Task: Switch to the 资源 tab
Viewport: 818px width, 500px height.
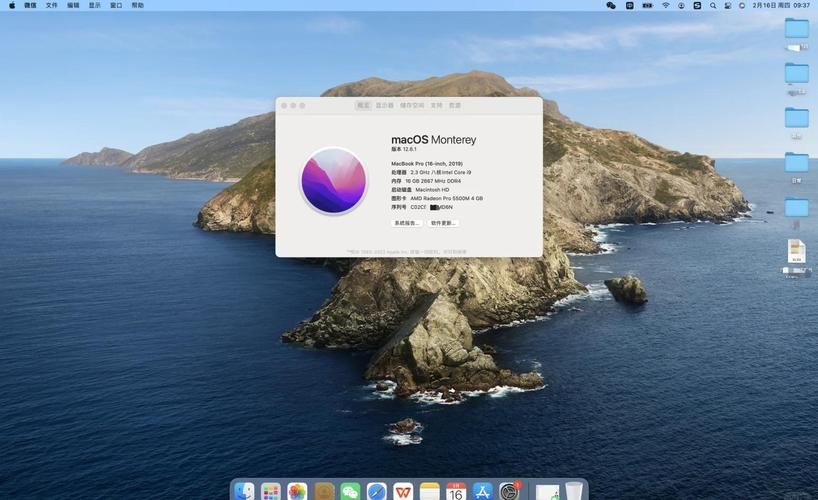Action: 455,105
